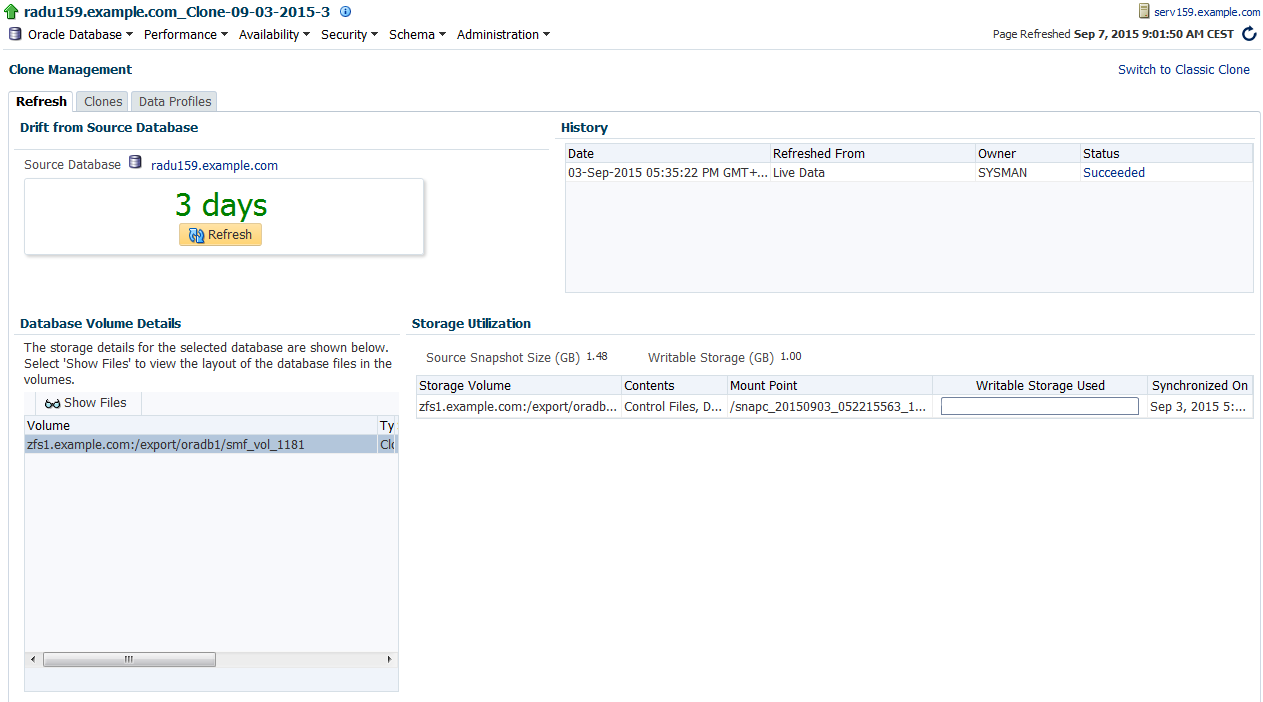Expand the Availability menu
Image resolution: width=1263 pixels, height=702 pixels.
[x=274, y=34]
